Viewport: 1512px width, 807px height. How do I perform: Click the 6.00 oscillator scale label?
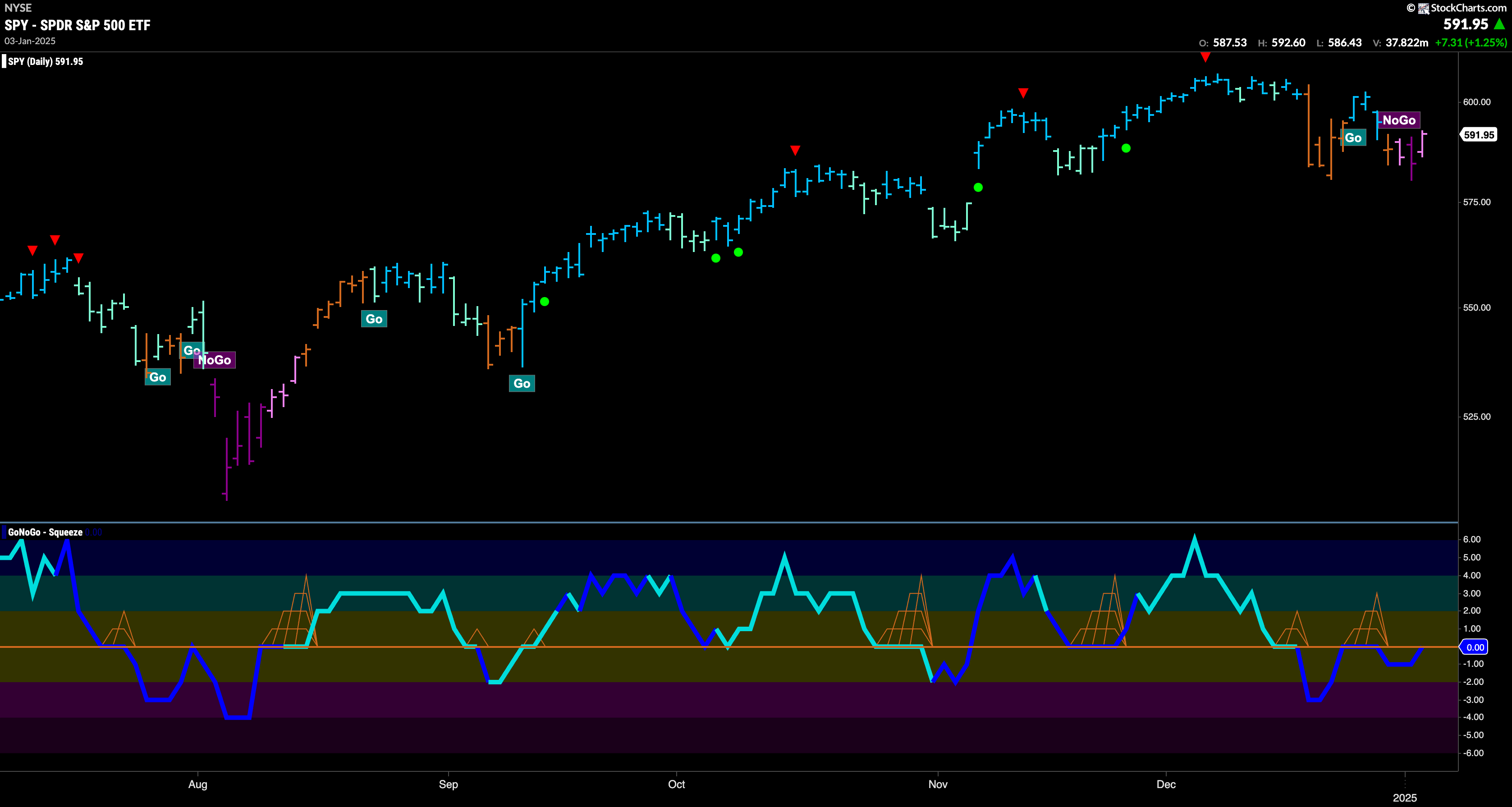tap(1472, 539)
